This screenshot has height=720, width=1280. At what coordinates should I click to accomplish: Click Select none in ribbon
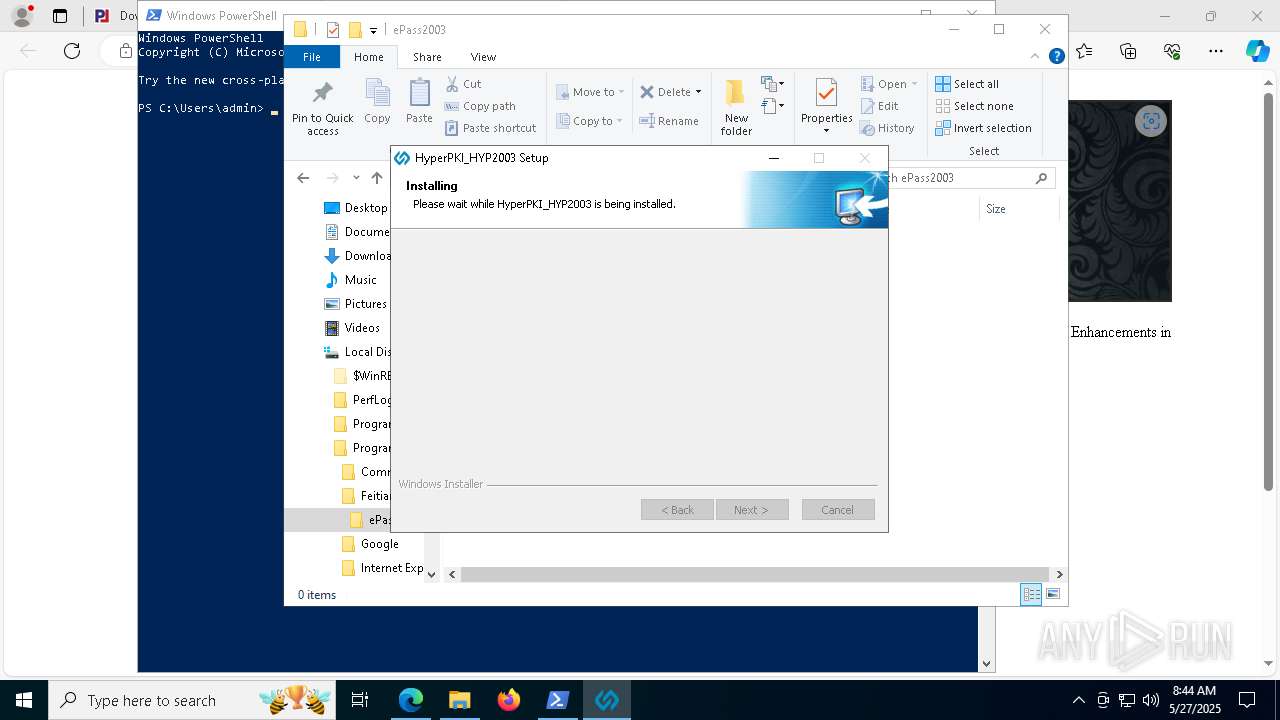point(974,106)
